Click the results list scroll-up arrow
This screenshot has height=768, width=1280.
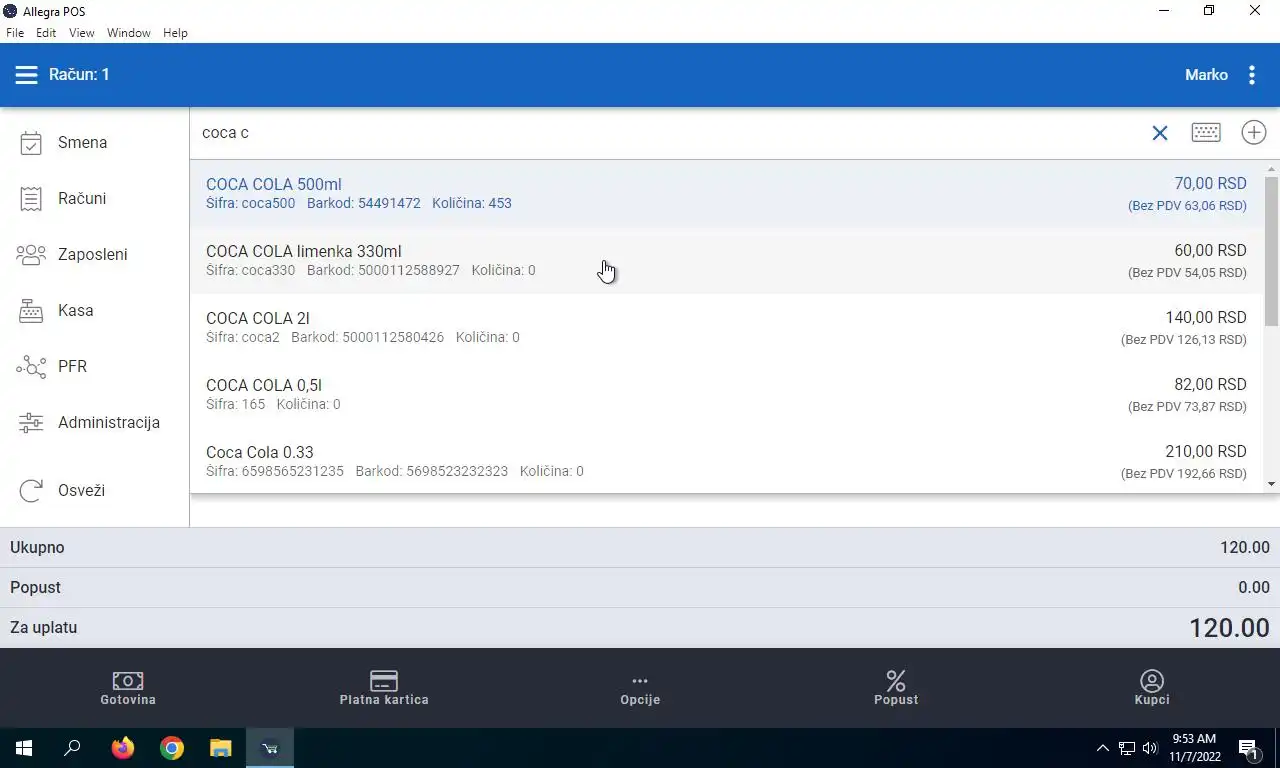(1272, 169)
